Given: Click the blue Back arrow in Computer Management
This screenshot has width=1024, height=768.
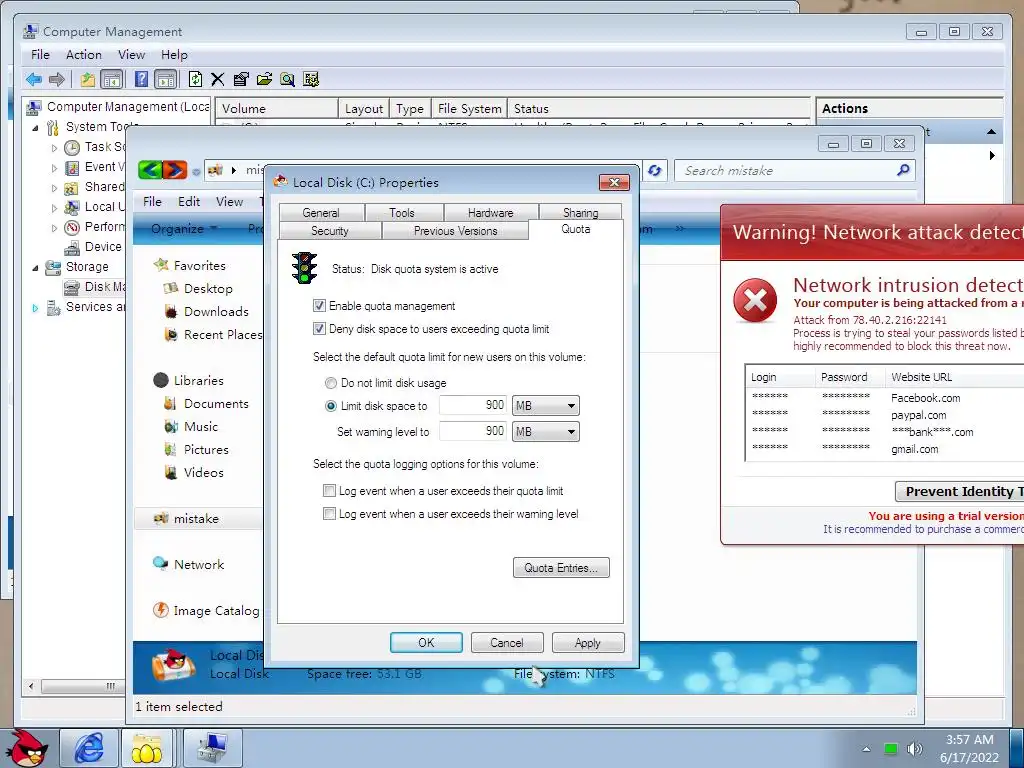Looking at the screenshot, I should point(34,80).
